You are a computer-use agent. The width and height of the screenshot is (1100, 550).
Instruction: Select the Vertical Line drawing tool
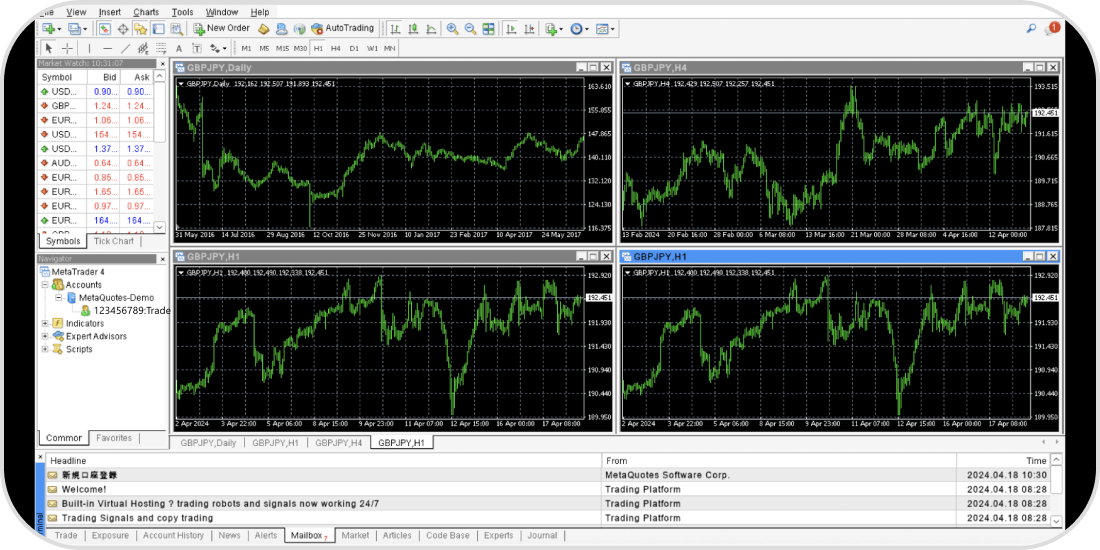pyautogui.click(x=89, y=48)
